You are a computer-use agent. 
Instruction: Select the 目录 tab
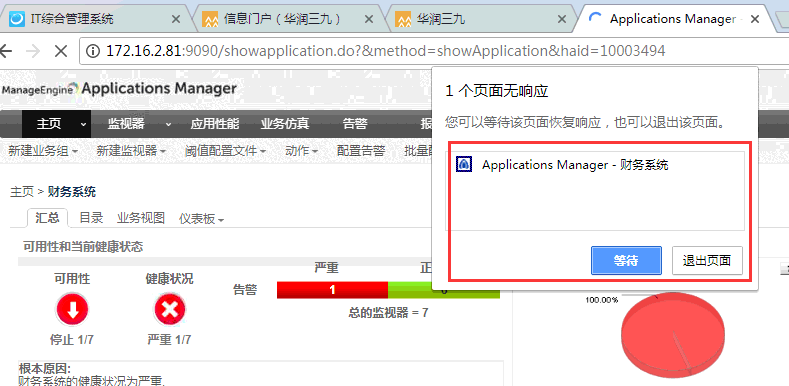pyautogui.click(x=91, y=218)
